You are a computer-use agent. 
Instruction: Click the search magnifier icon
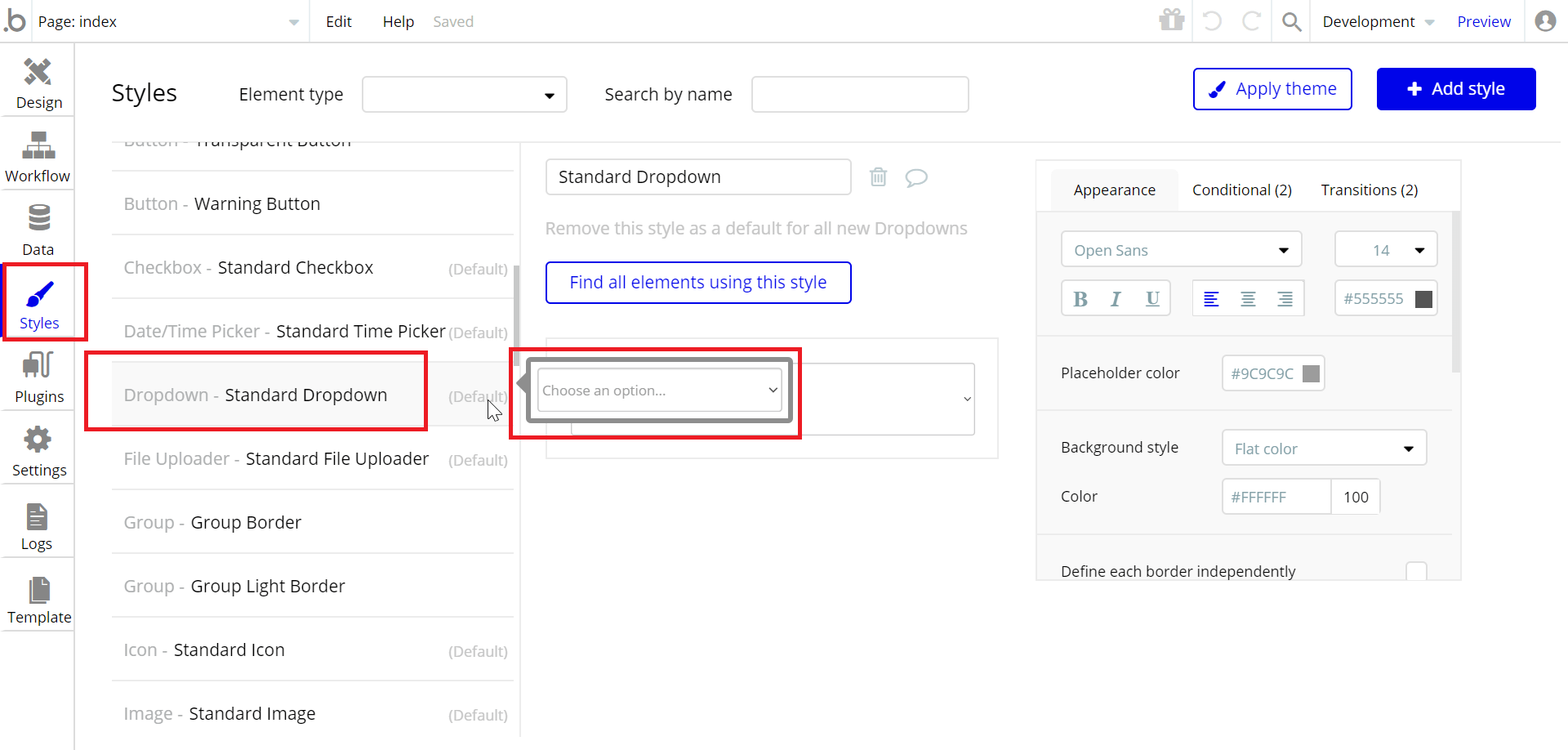[1291, 21]
